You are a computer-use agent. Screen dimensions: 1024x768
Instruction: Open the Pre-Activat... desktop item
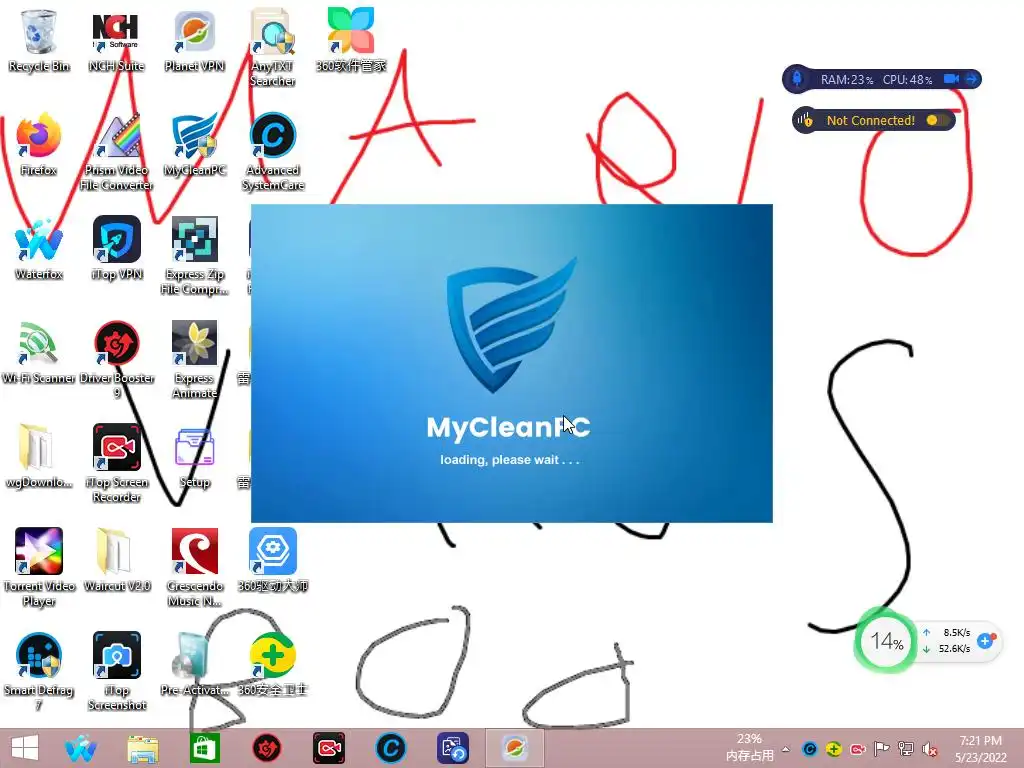[x=195, y=664]
